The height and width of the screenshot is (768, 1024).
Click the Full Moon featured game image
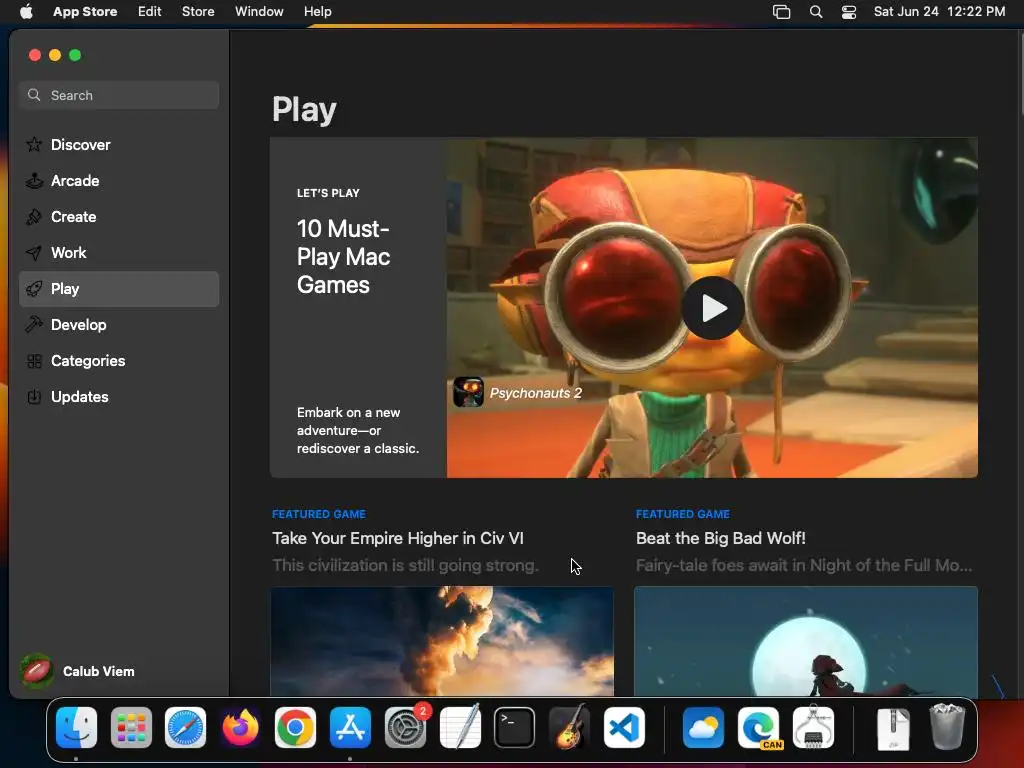coord(806,641)
